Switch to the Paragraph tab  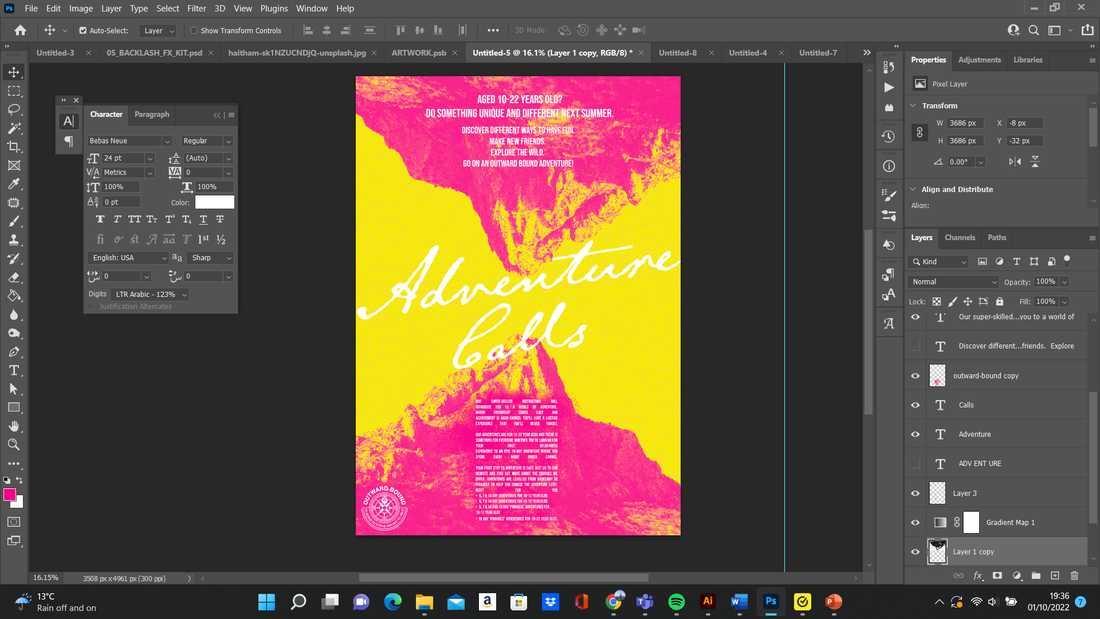[152, 114]
